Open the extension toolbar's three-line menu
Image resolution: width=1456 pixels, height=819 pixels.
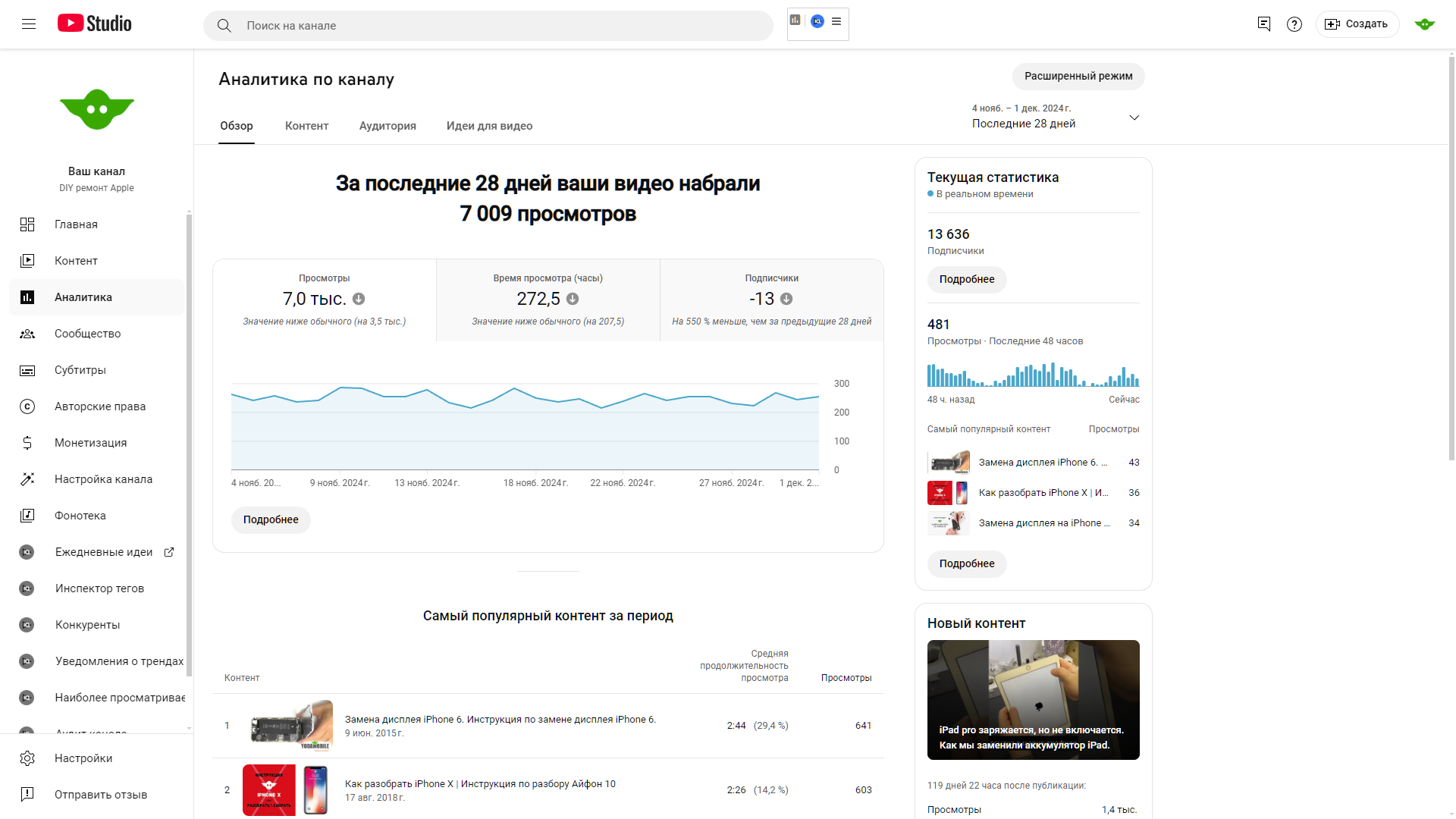click(x=836, y=21)
